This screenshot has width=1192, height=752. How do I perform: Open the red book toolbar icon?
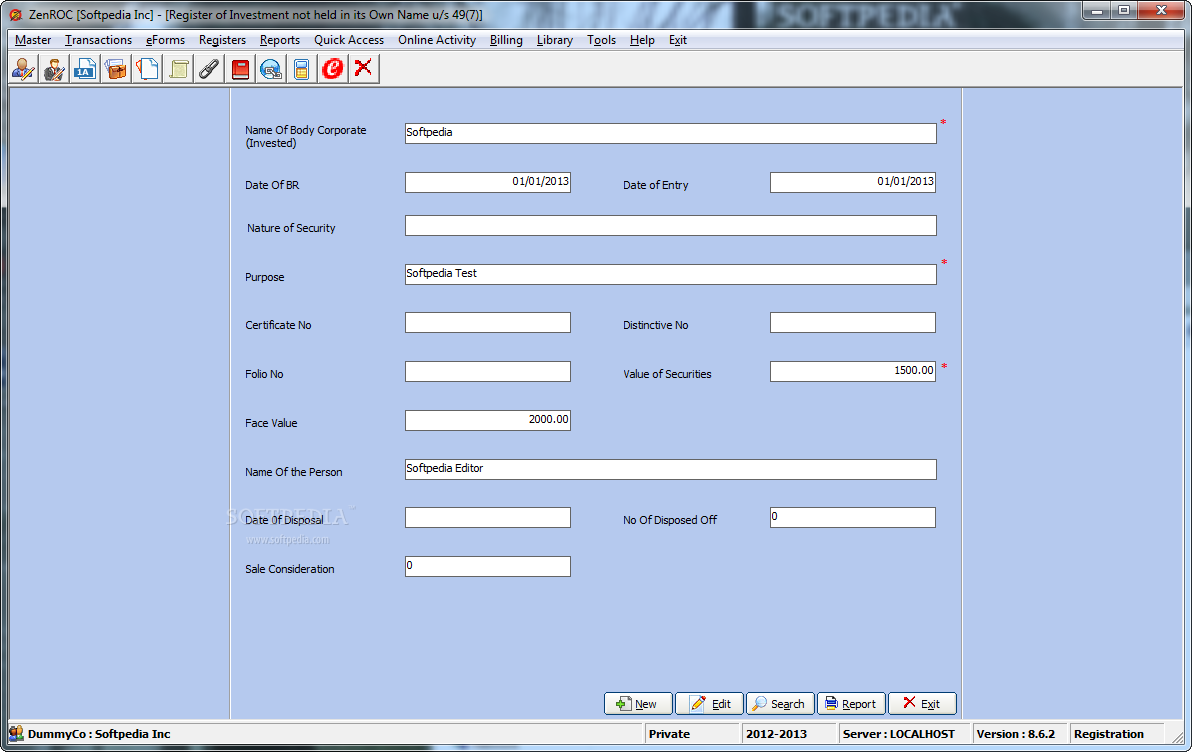[240, 69]
